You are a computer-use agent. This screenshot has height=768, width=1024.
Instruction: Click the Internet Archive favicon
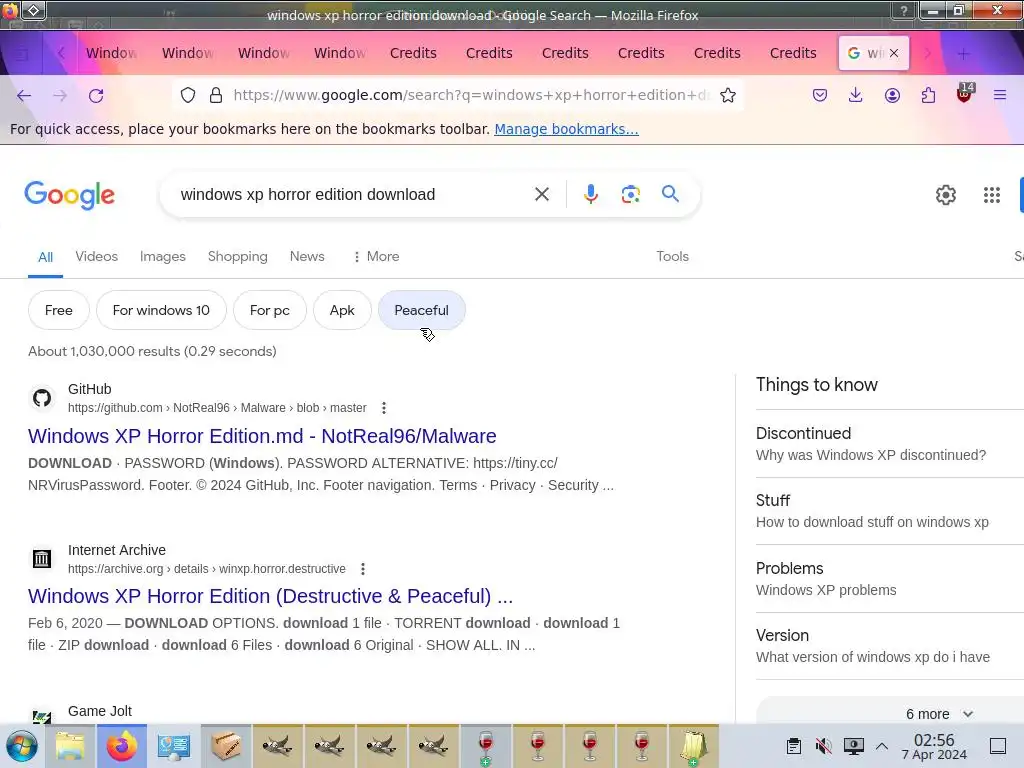[42, 558]
